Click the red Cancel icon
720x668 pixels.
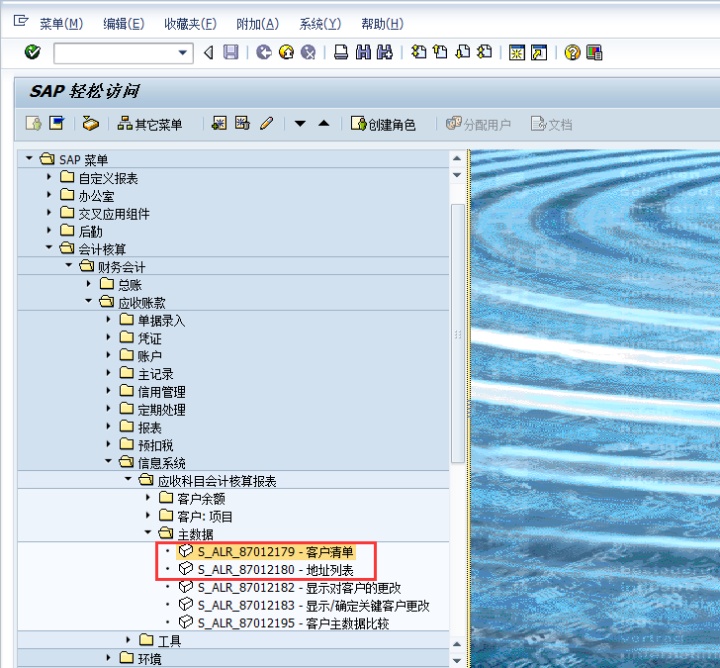308,52
